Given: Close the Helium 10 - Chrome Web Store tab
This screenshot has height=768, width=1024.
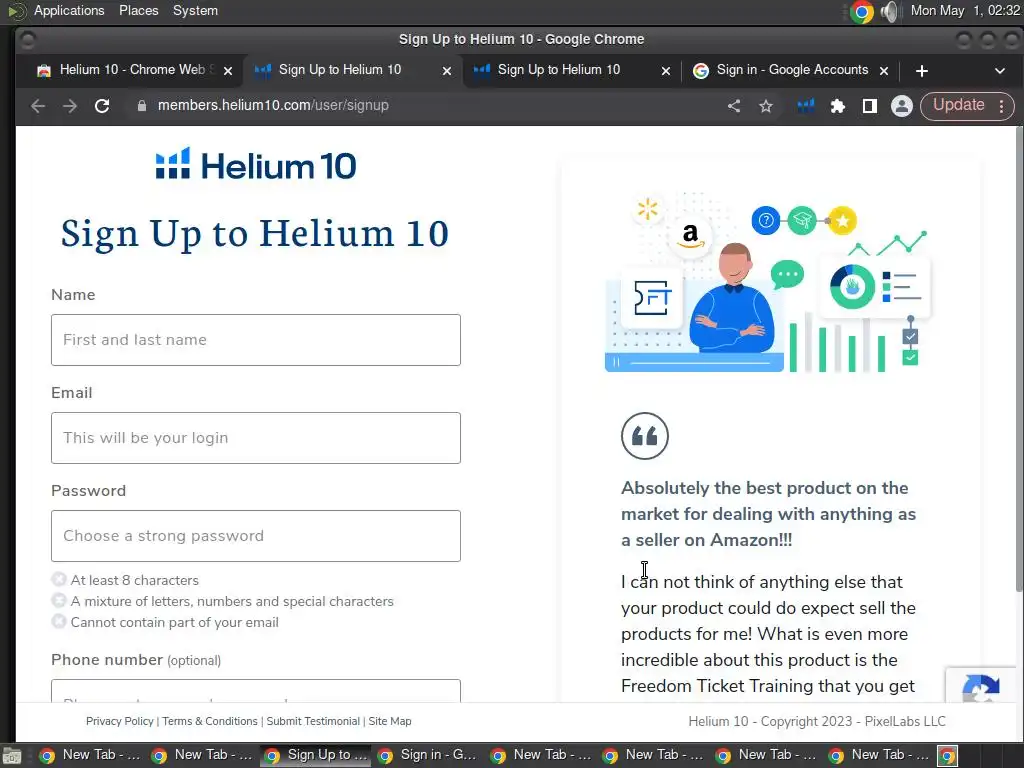Looking at the screenshot, I should pos(227,71).
